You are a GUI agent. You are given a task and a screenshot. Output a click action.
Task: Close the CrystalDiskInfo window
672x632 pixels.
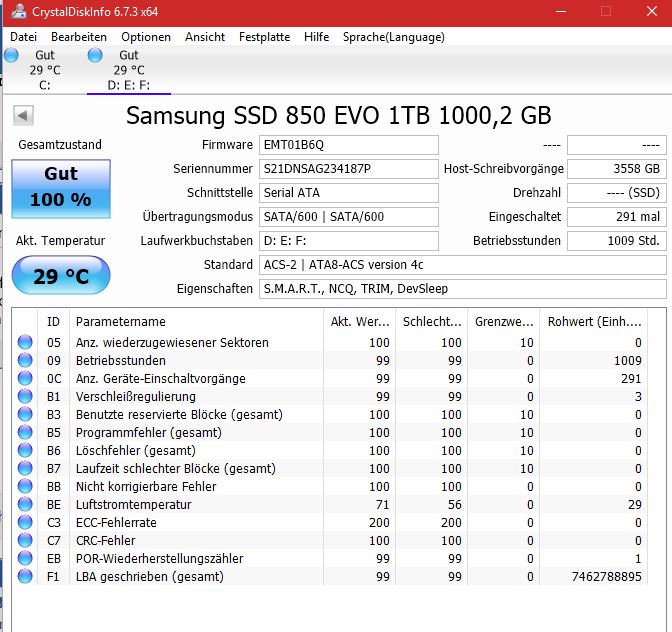pos(652,12)
